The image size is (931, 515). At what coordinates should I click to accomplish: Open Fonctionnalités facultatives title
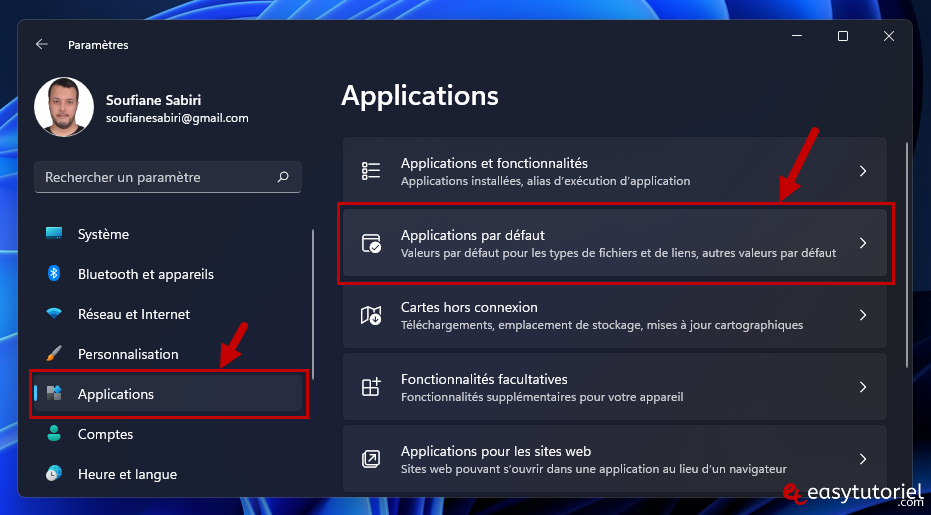pyautogui.click(x=484, y=379)
